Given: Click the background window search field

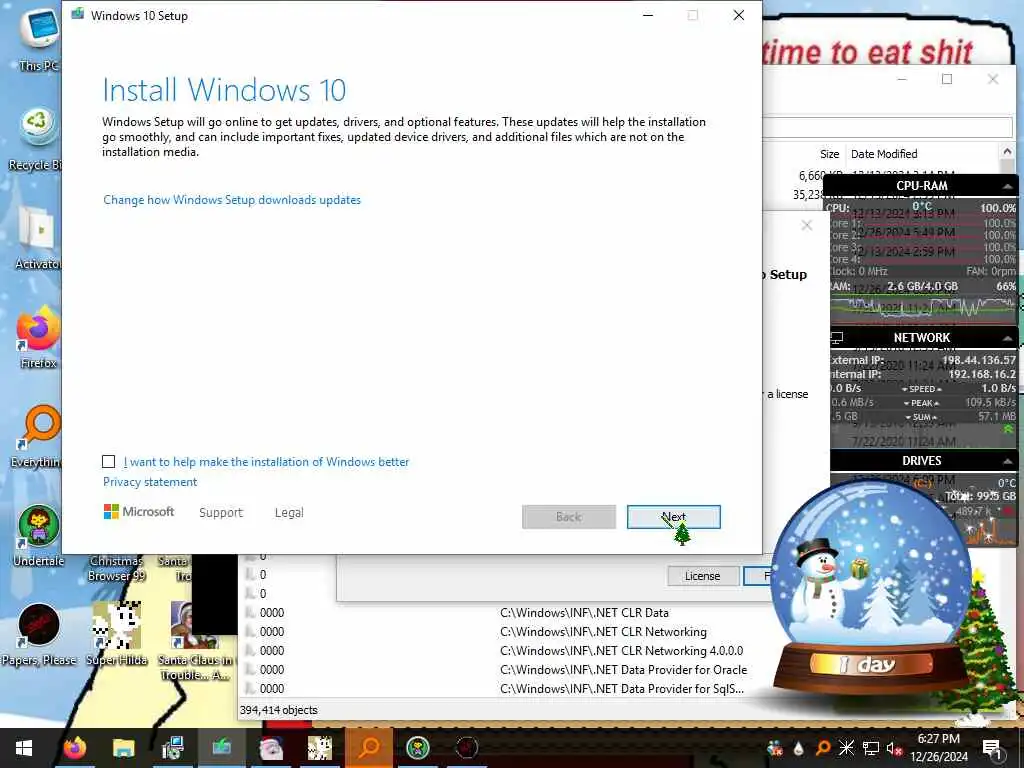Looking at the screenshot, I should pos(887,127).
